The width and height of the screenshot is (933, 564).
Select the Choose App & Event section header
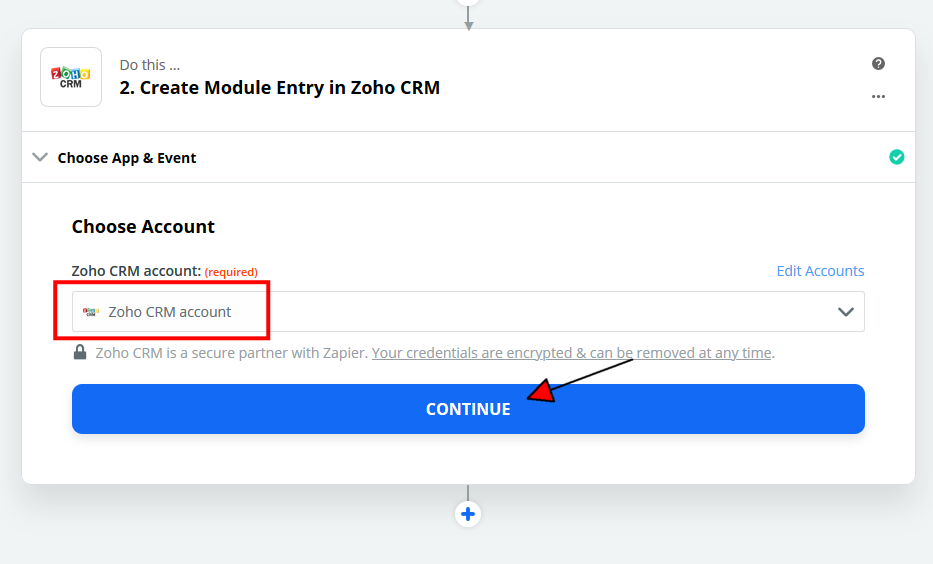click(x=127, y=158)
